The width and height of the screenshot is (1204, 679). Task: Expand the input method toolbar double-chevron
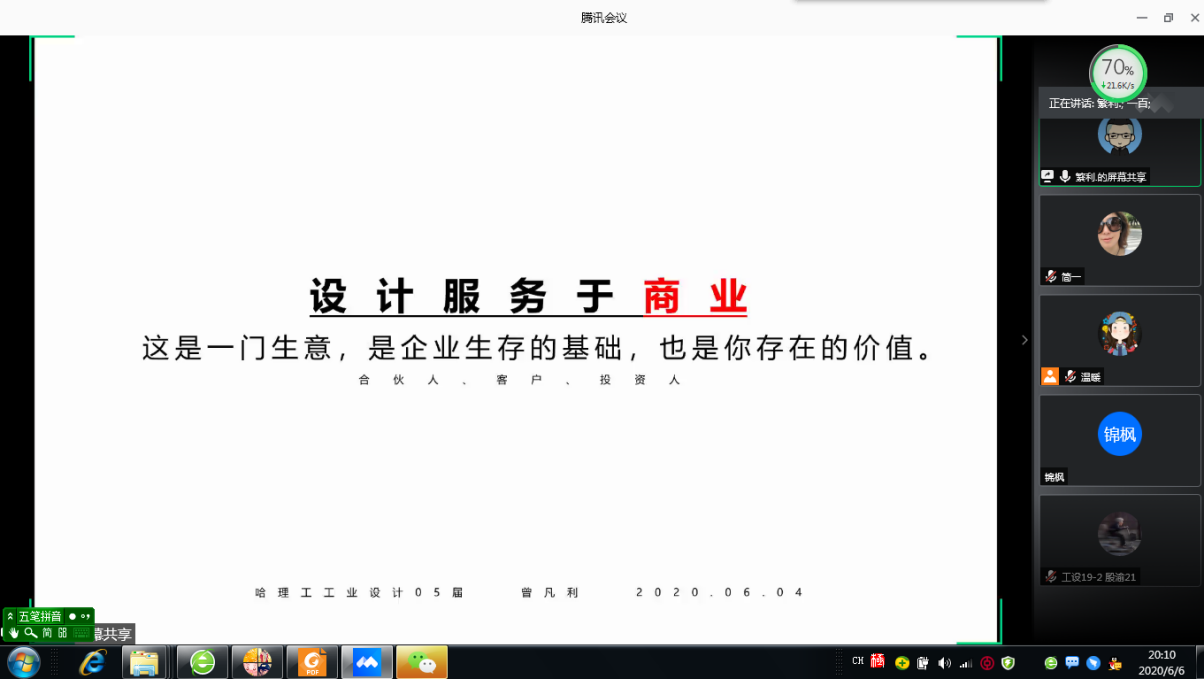pyautogui.click(x=10, y=617)
